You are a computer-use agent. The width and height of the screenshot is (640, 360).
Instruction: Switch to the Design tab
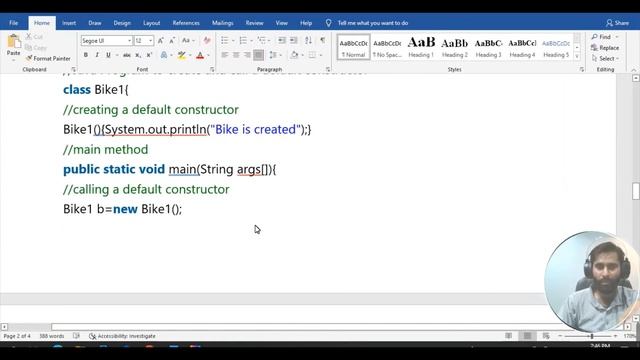click(122, 23)
